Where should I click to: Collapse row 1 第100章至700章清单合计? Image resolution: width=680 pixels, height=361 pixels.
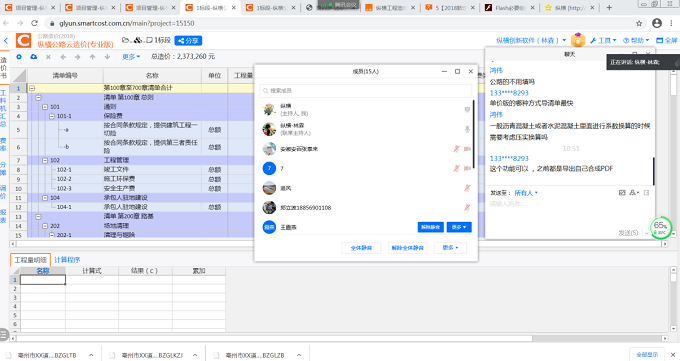[x=32, y=88]
